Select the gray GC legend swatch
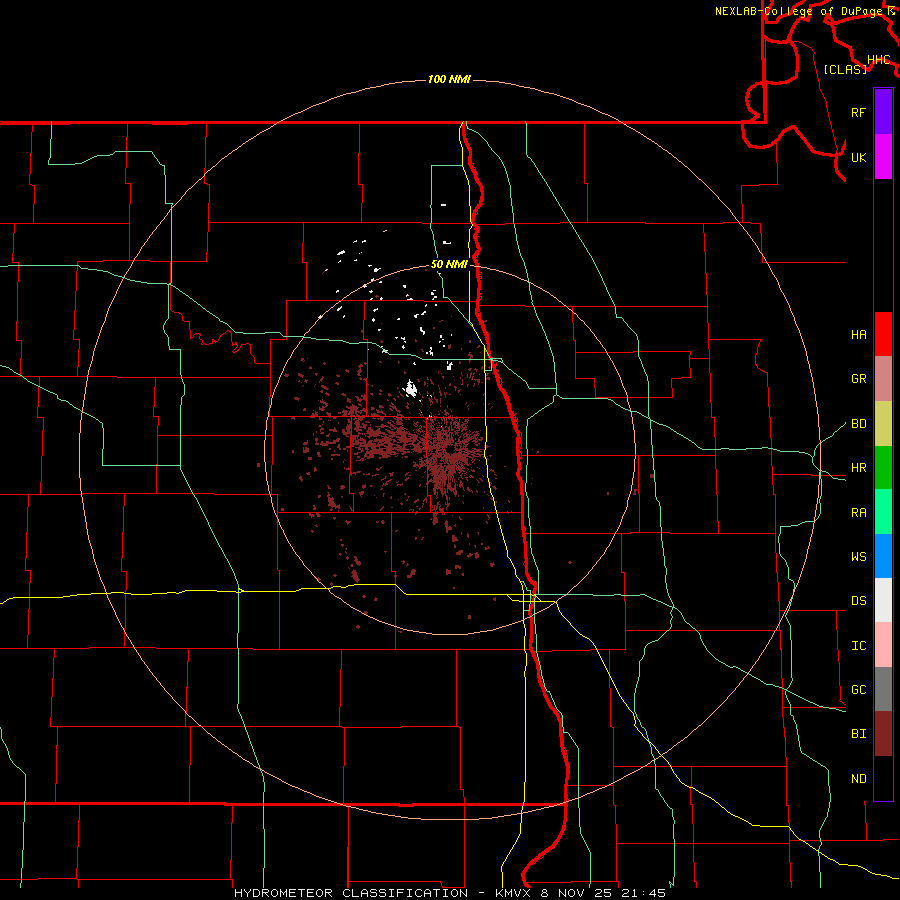 tap(883, 689)
